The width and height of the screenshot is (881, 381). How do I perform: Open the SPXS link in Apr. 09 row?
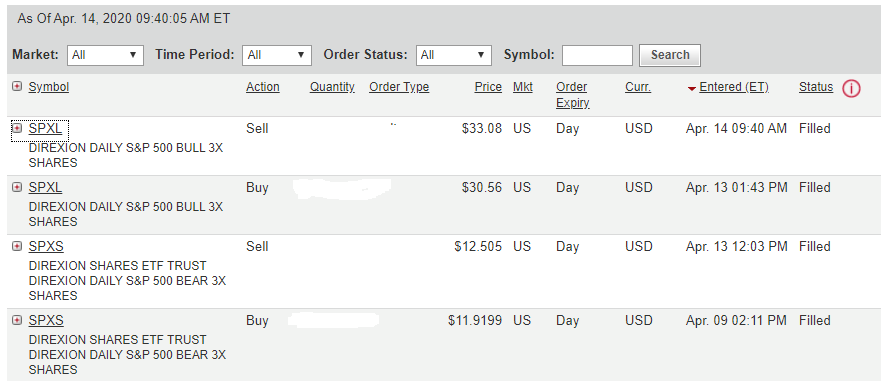46,321
